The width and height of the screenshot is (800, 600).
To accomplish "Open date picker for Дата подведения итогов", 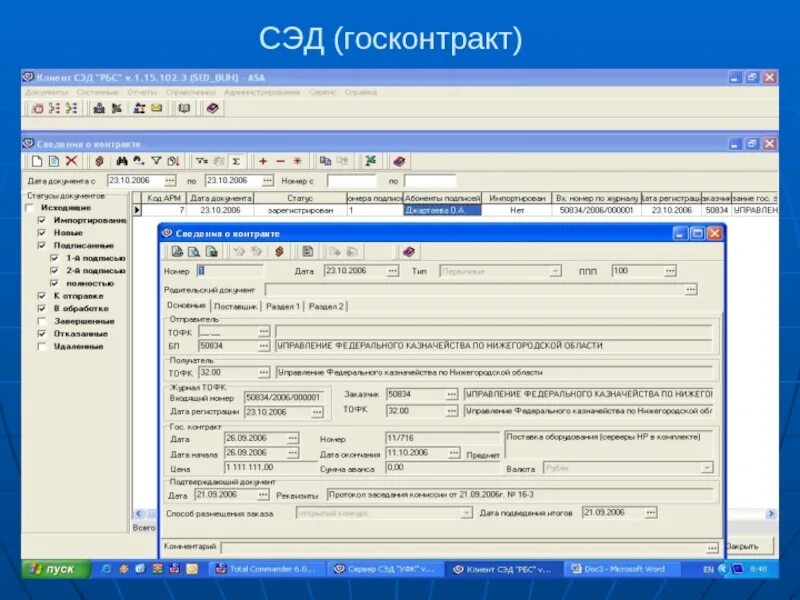I will click(x=651, y=513).
